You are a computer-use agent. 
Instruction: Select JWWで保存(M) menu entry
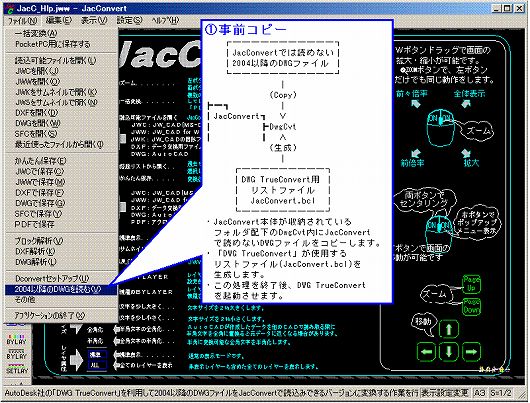pos(61,182)
